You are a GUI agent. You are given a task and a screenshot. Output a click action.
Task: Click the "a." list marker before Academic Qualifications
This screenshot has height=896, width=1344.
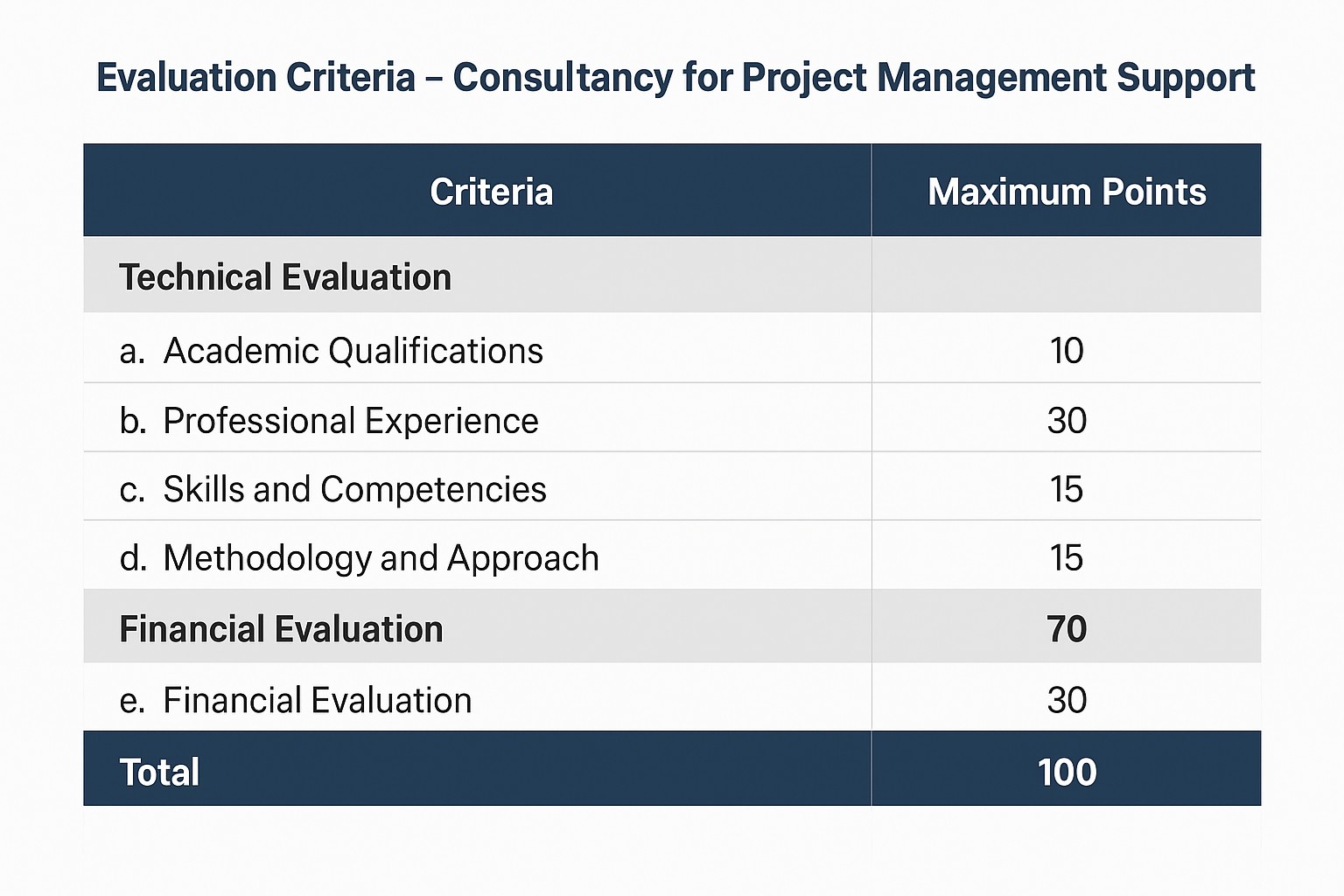131,352
